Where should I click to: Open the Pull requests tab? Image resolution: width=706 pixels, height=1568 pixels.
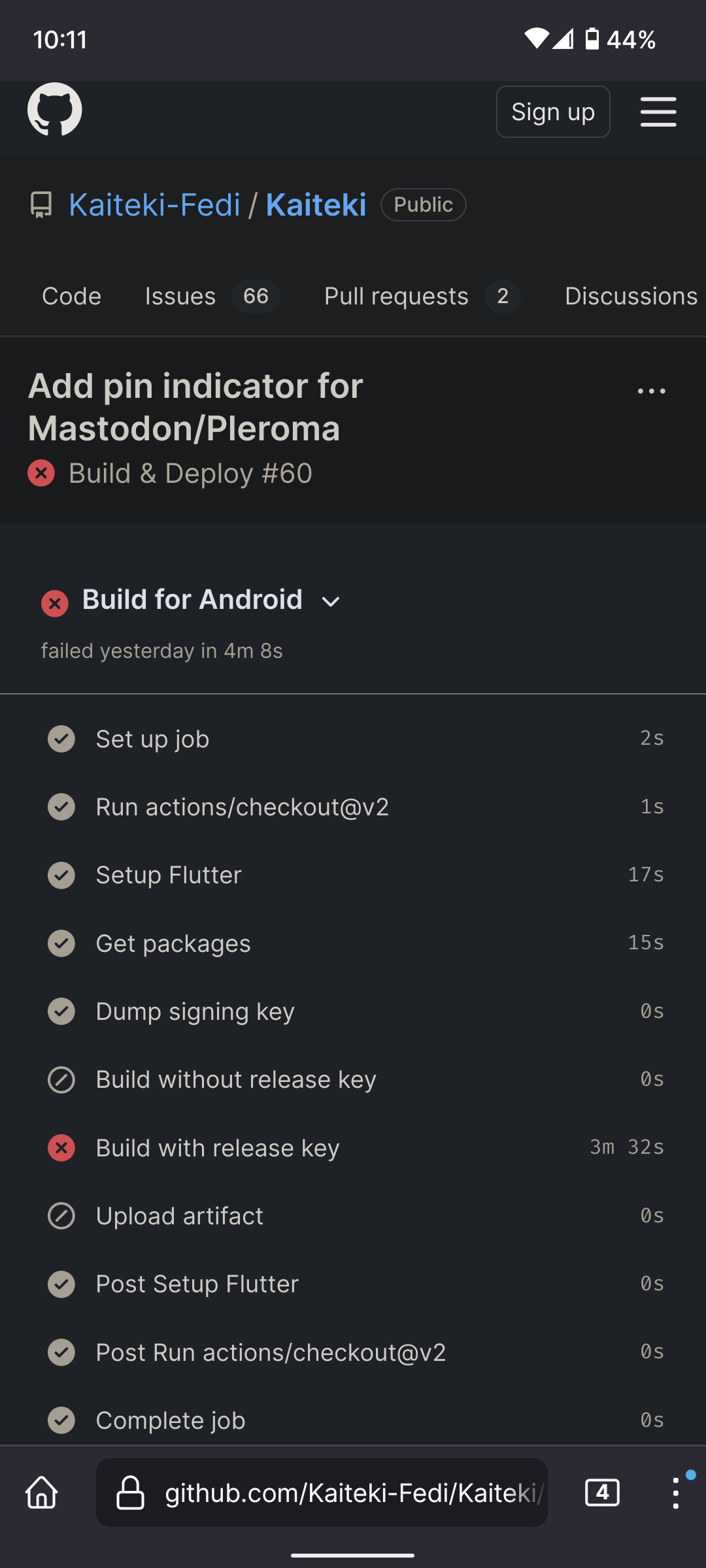point(395,296)
